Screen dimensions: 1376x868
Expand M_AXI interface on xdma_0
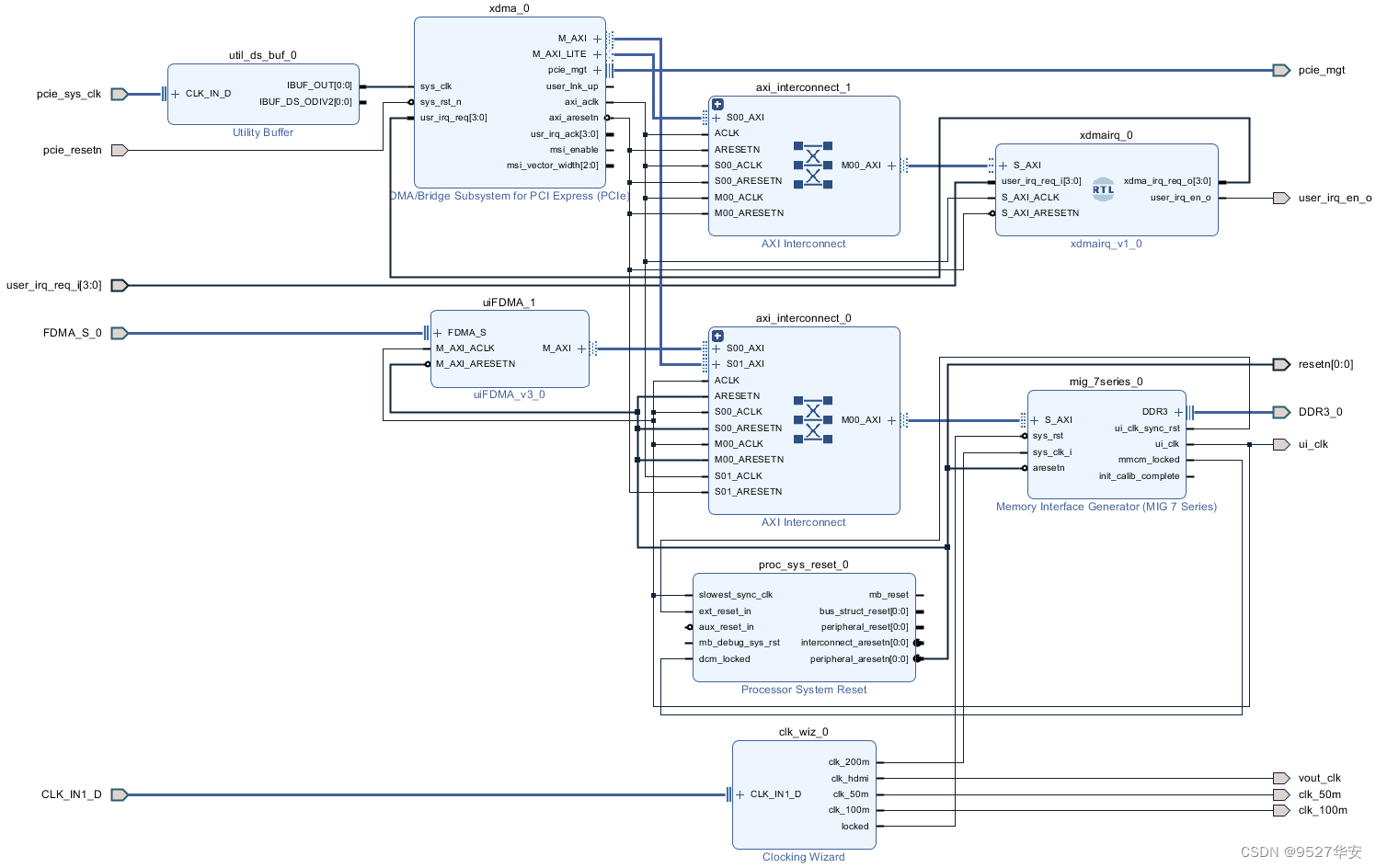pyautogui.click(x=597, y=39)
